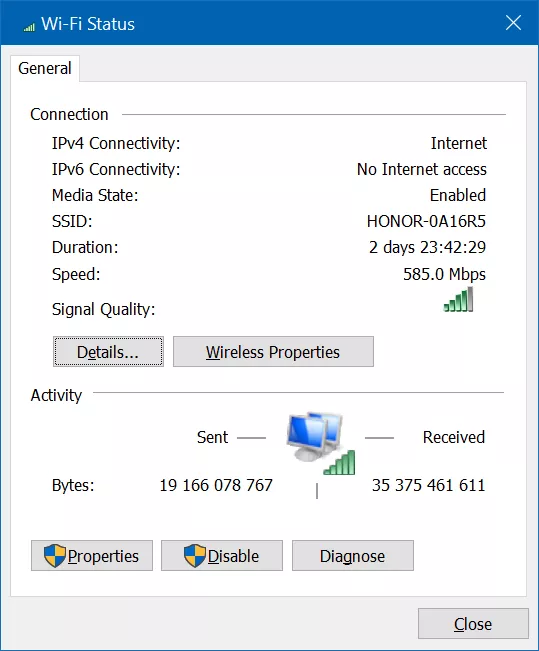Open adapter Properties

tap(92, 556)
